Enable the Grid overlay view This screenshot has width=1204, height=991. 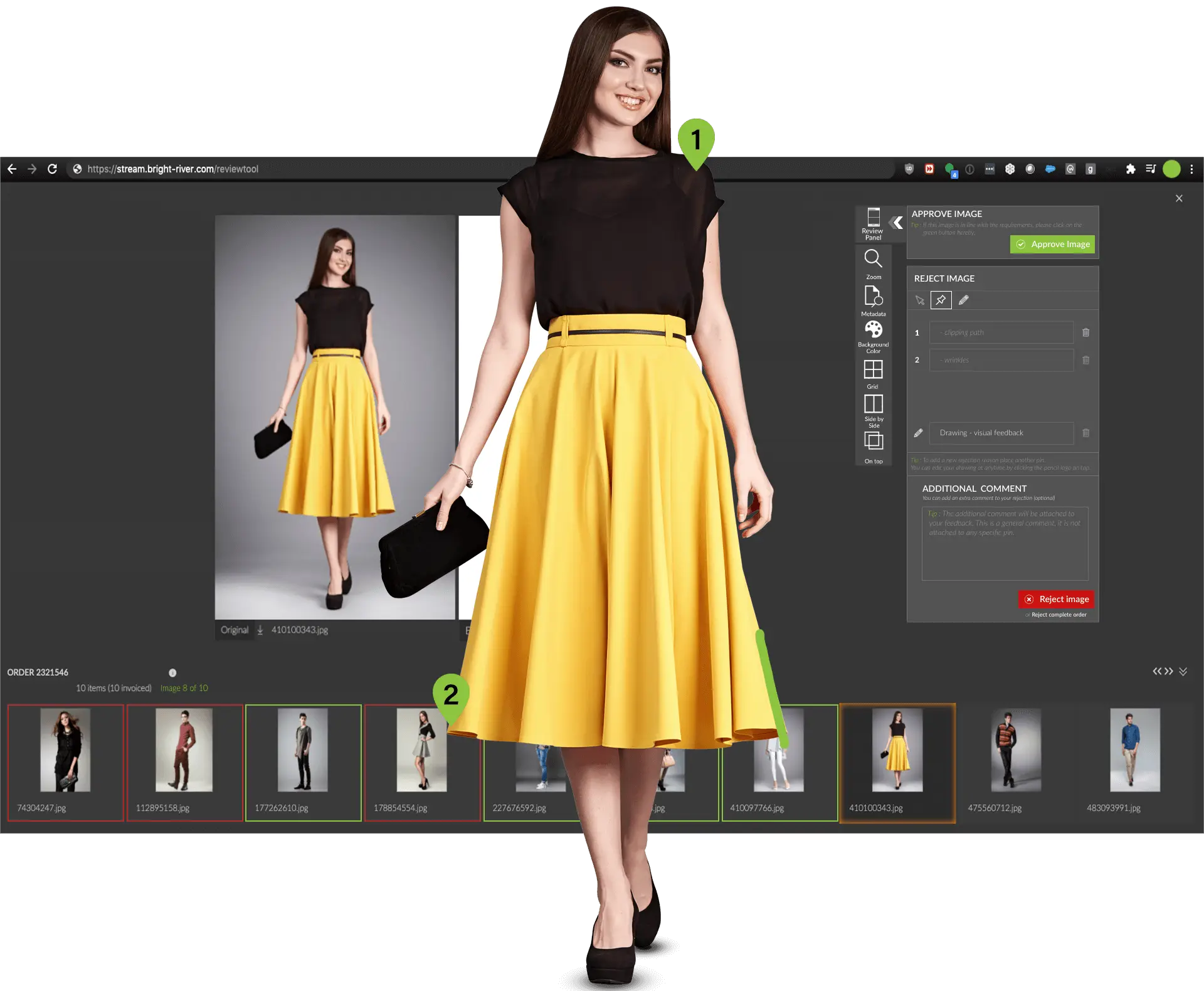tap(873, 369)
